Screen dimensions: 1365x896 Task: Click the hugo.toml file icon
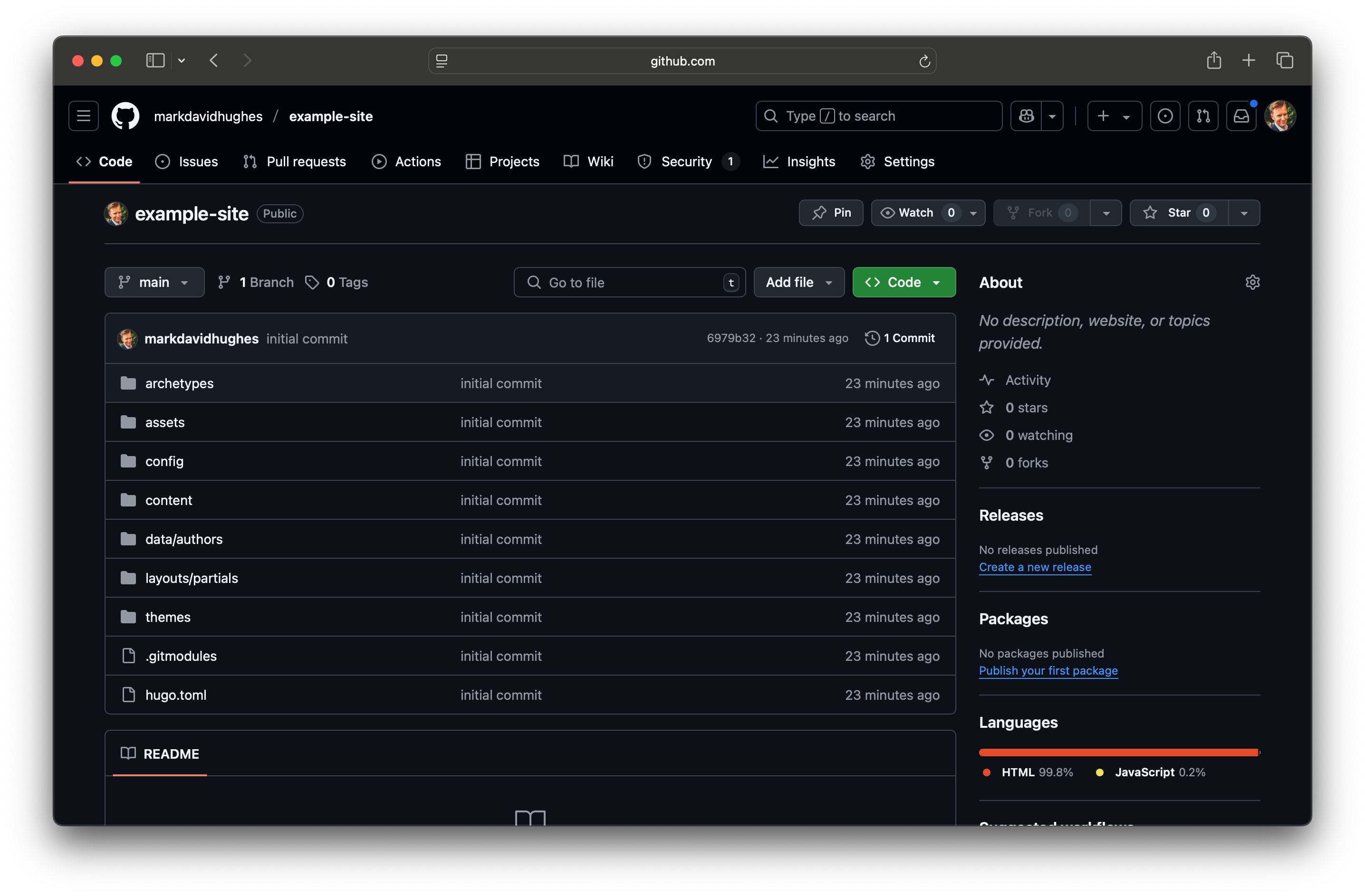(x=128, y=695)
